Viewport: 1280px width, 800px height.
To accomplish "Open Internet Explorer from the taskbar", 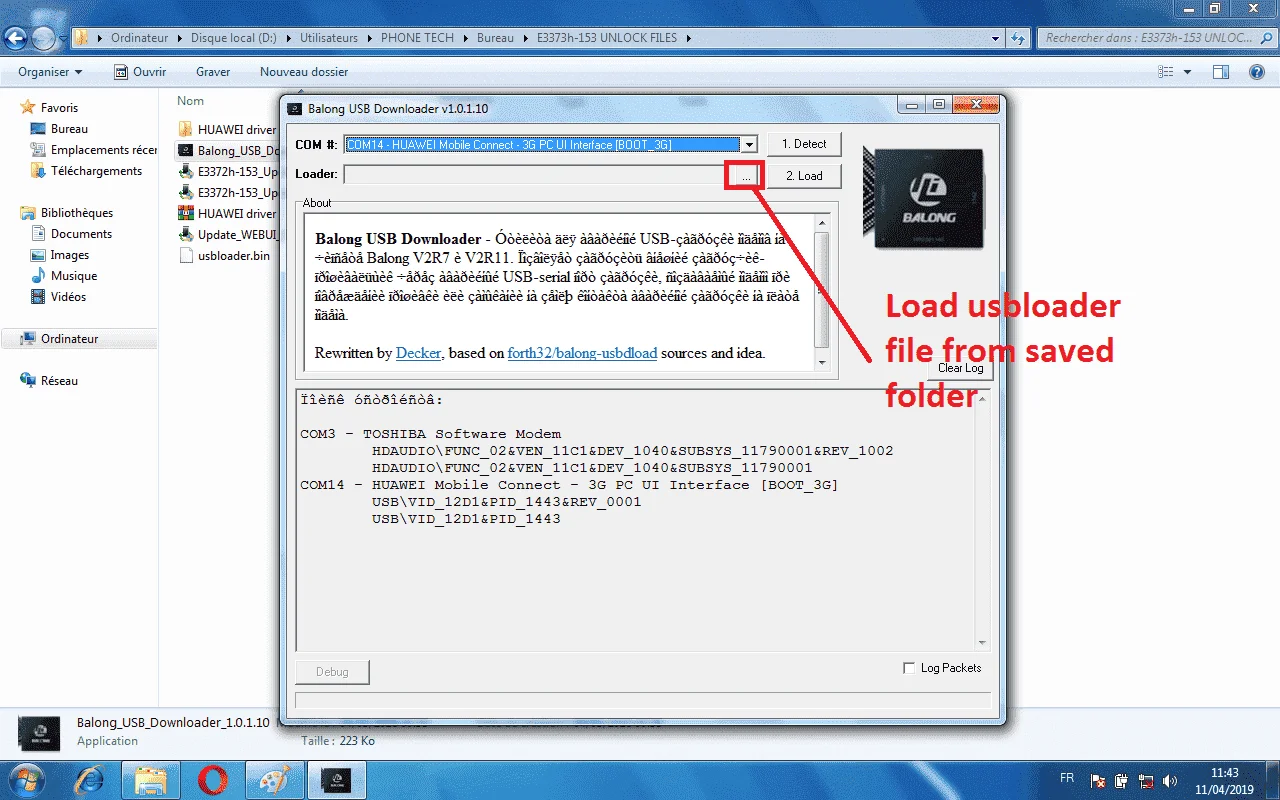I will [x=91, y=780].
